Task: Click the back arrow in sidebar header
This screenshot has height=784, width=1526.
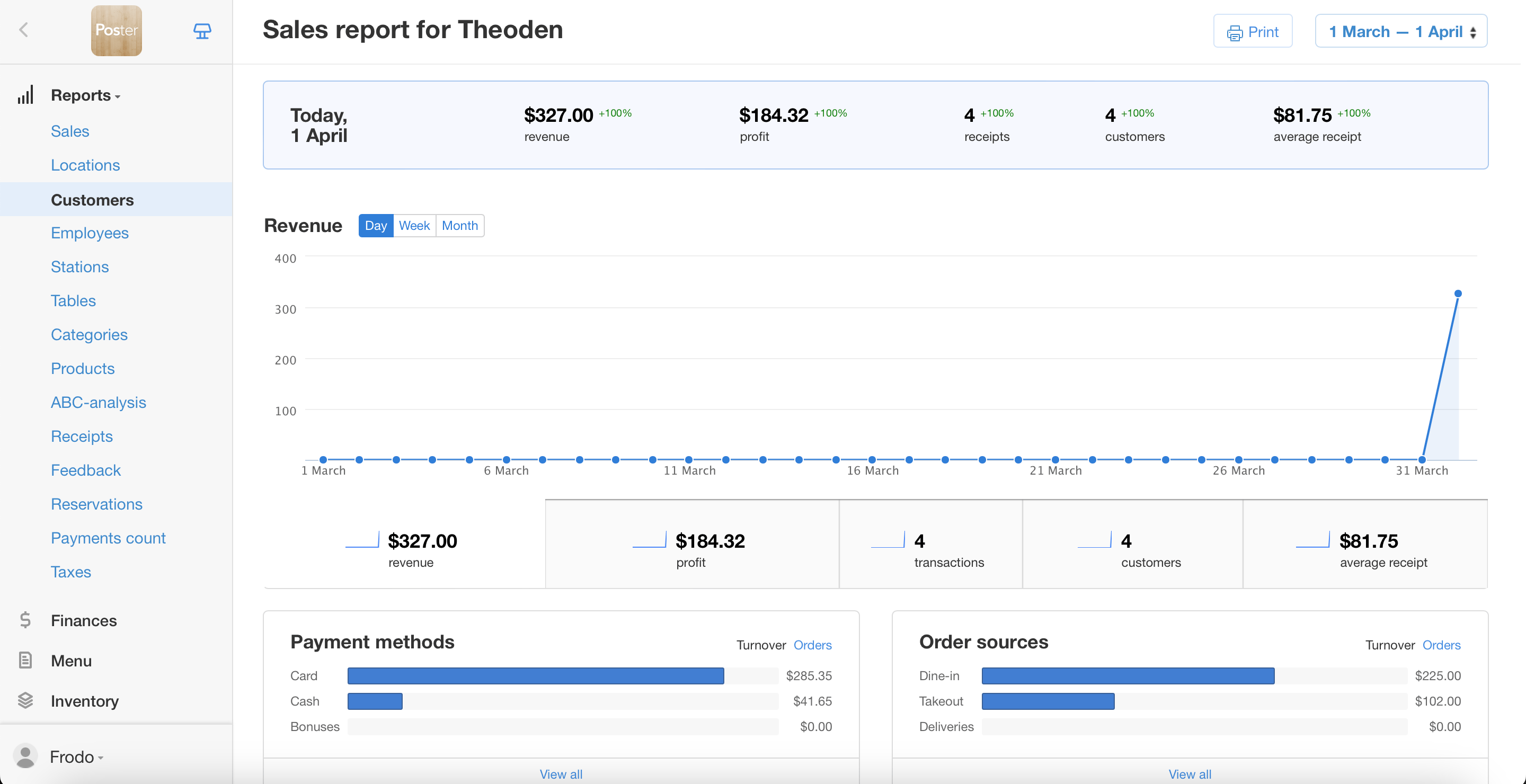Action: click(24, 30)
